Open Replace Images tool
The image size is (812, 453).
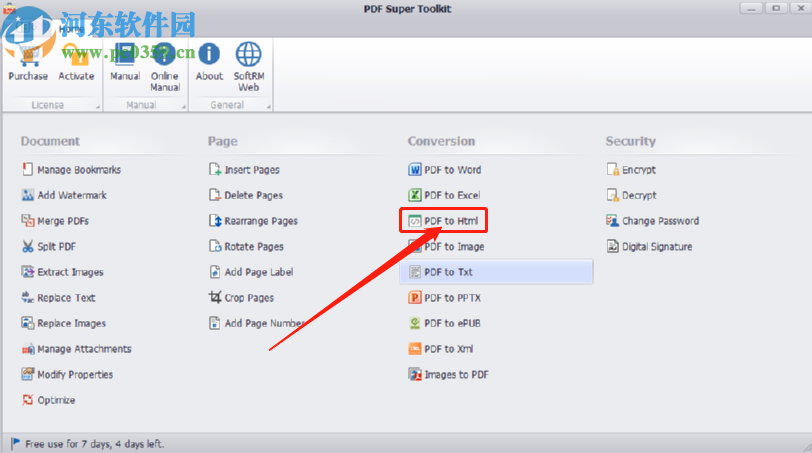64,324
